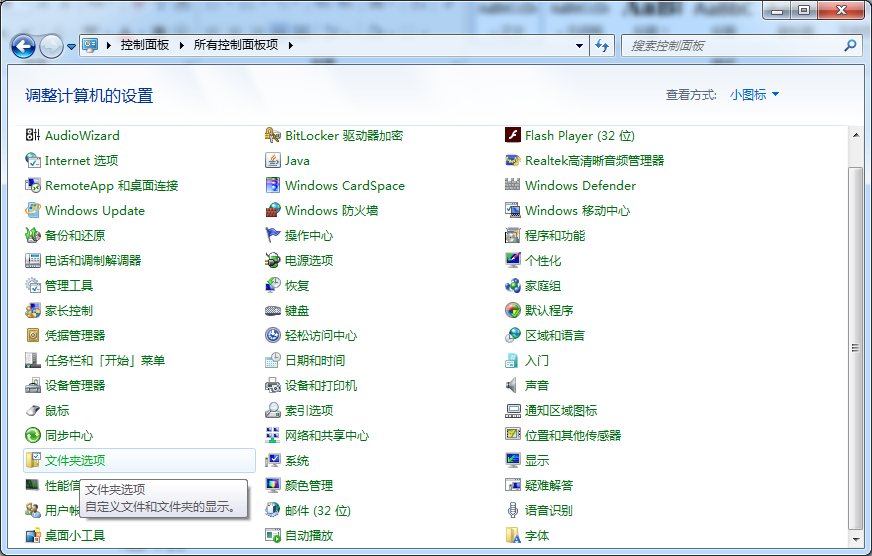Image resolution: width=872 pixels, height=556 pixels.
Task: Open the Windows CardSpace link
Action: [x=345, y=186]
